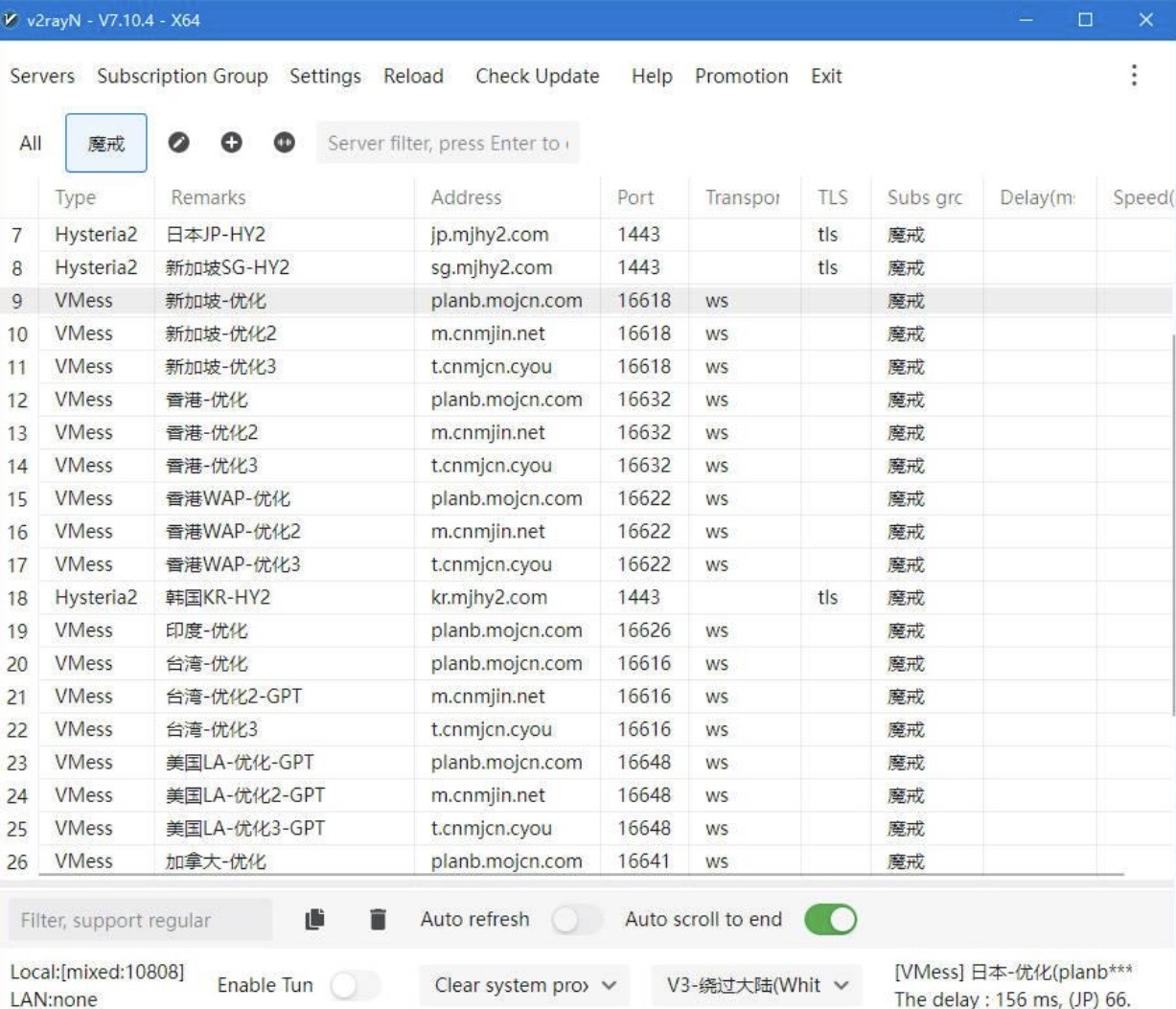Click port cell 16641
This screenshot has height=1009, width=1176.
pos(643,860)
